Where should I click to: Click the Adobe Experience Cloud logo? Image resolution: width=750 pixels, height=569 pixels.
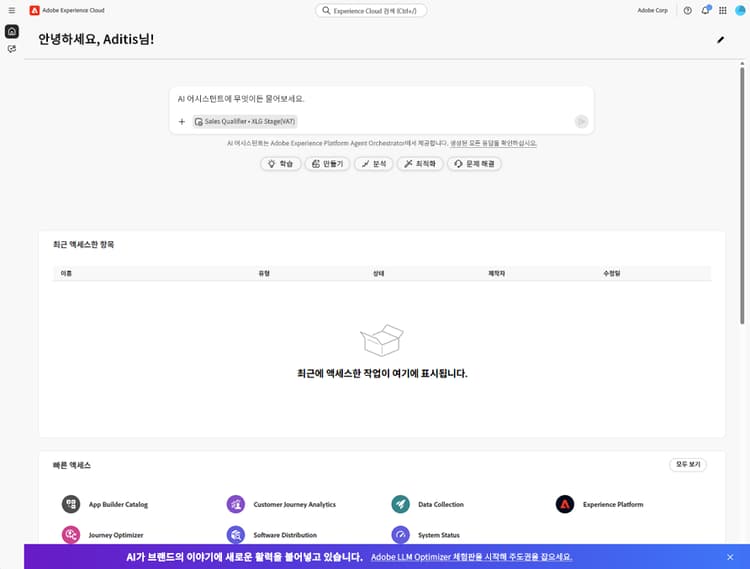pyautogui.click(x=34, y=10)
